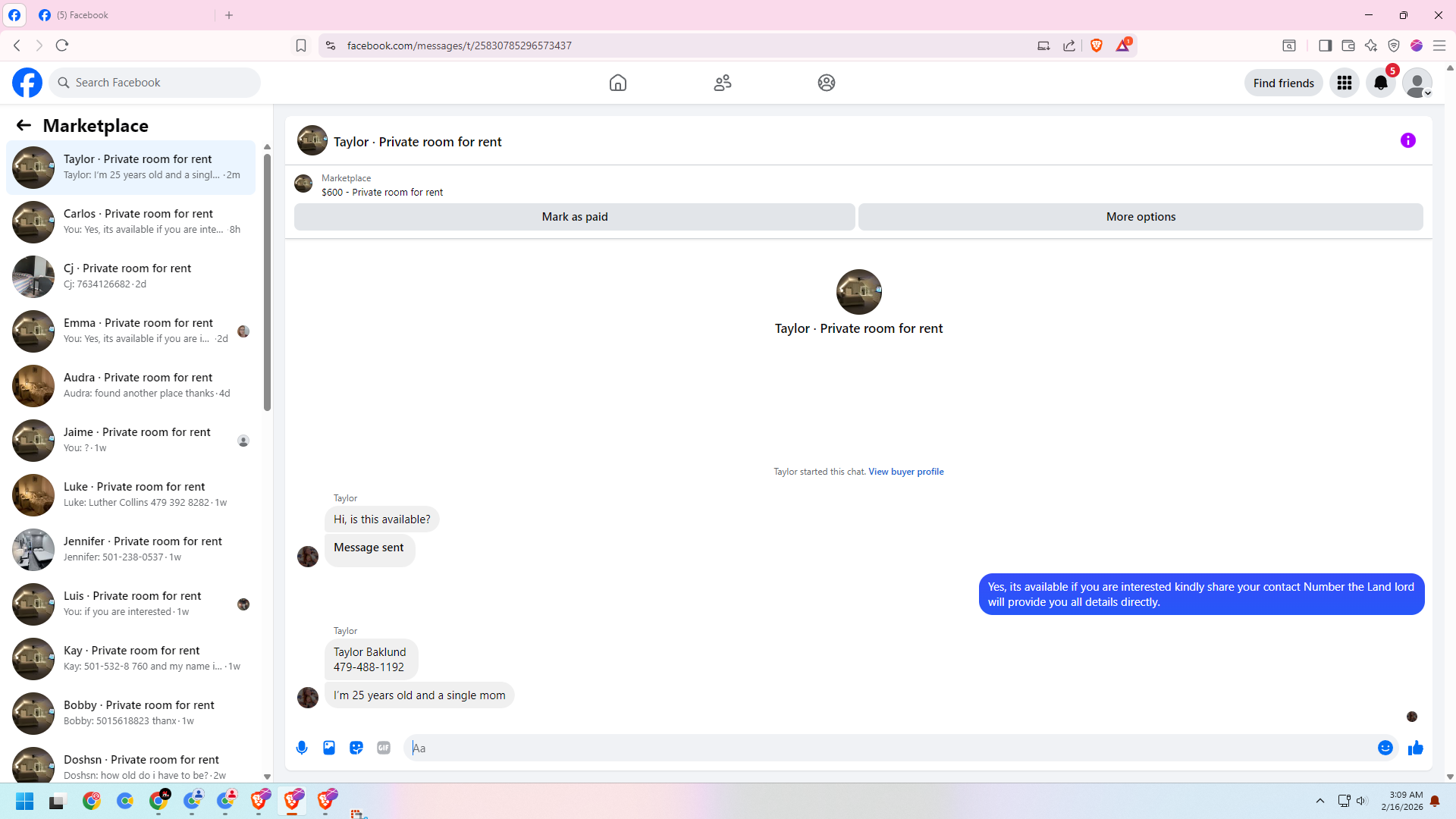Open the GIF picker icon
Viewport: 1456px width, 819px height.
coord(384,748)
